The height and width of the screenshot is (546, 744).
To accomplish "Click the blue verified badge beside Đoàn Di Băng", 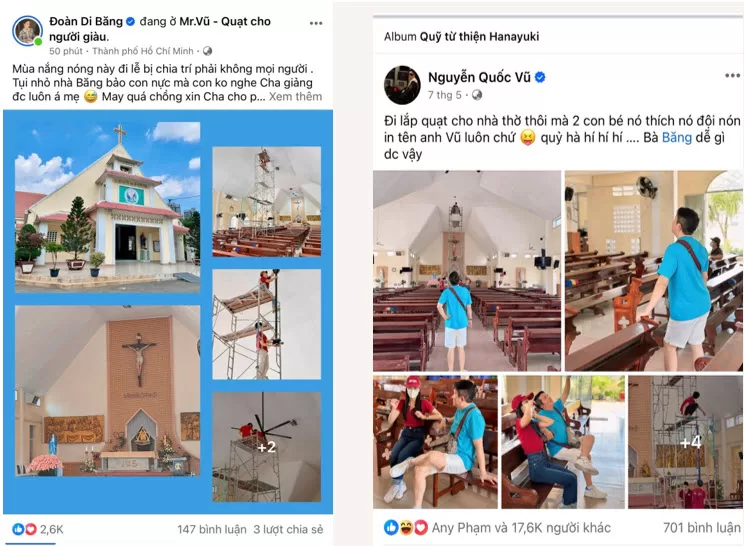I will [x=130, y=21].
